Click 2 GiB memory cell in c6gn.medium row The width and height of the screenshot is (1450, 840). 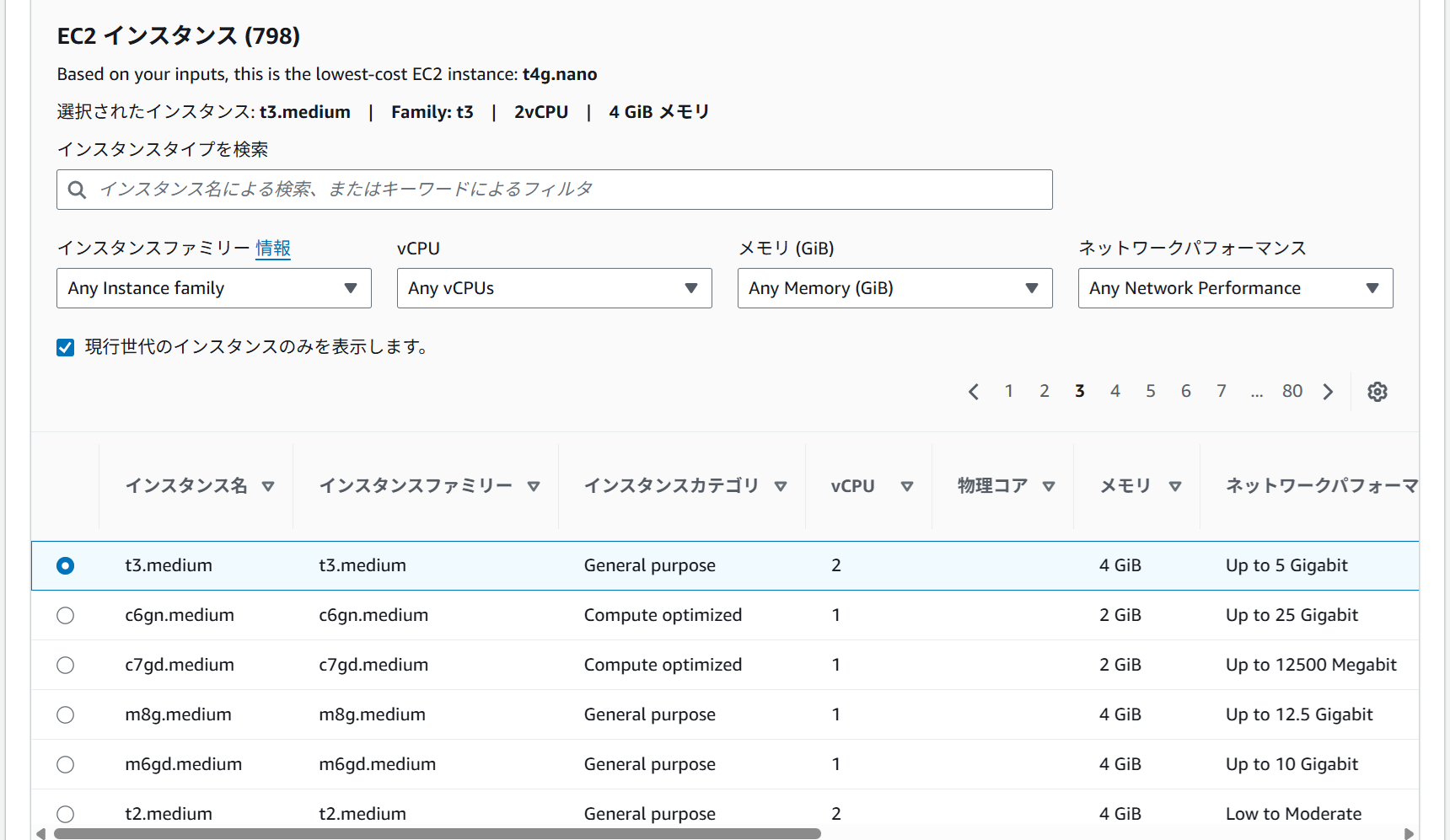coord(1120,615)
